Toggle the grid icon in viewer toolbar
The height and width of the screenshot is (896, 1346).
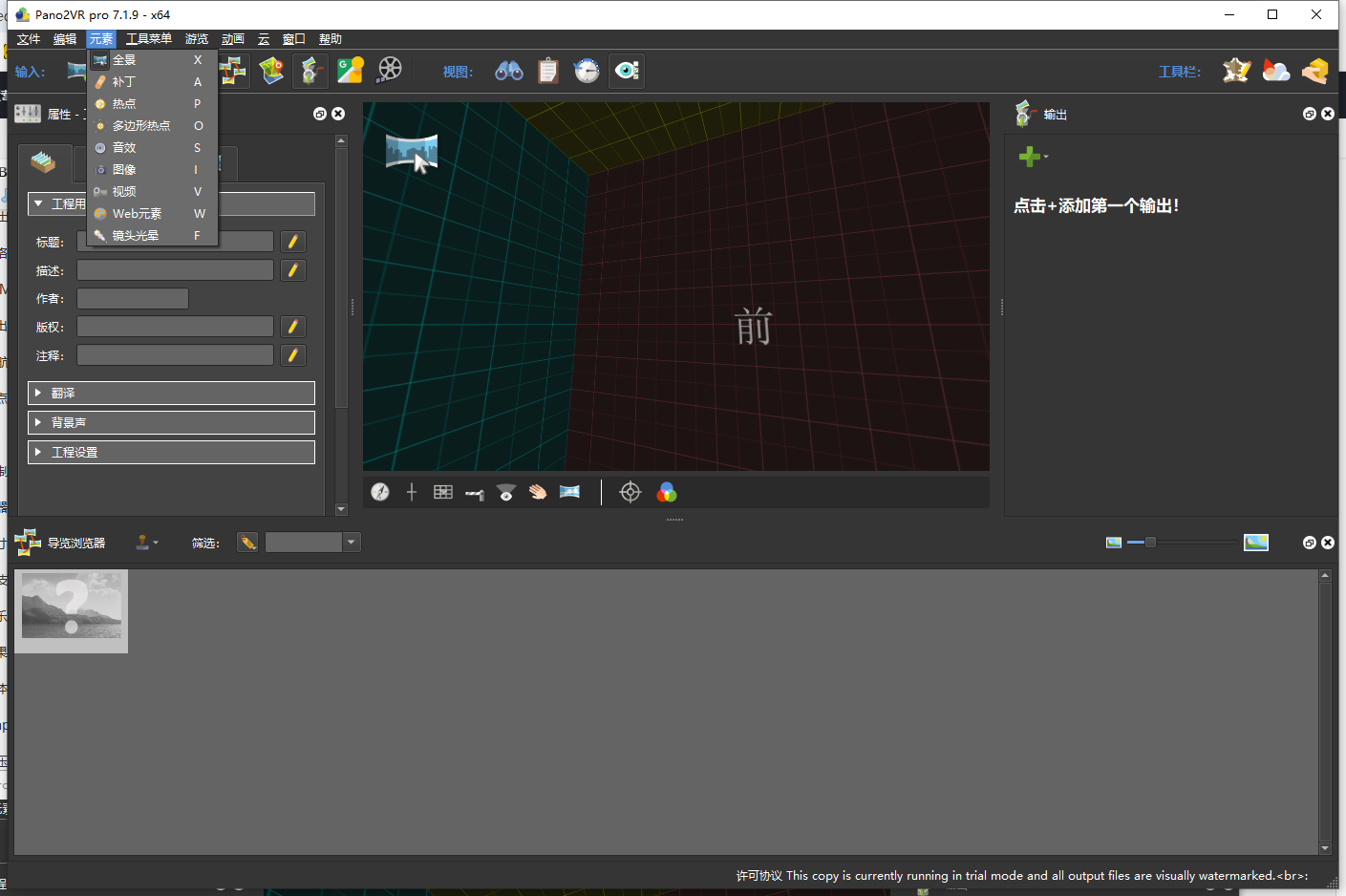pos(443,492)
